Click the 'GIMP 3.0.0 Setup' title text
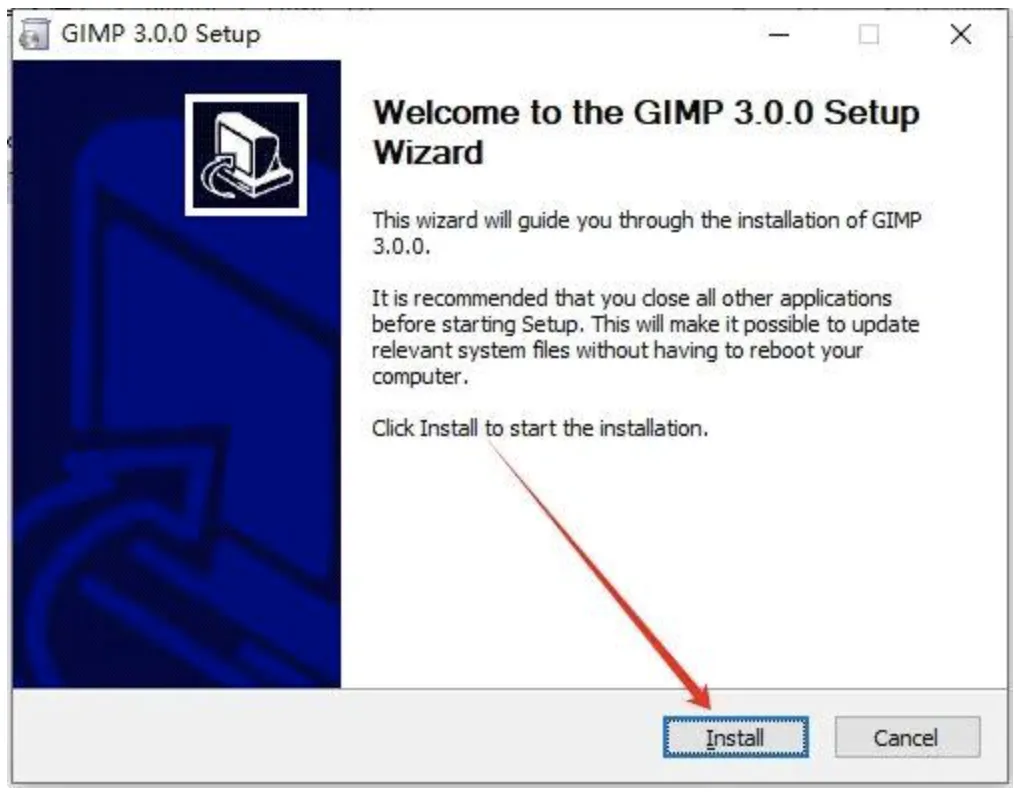The width and height of the screenshot is (1014, 792). pos(161,34)
